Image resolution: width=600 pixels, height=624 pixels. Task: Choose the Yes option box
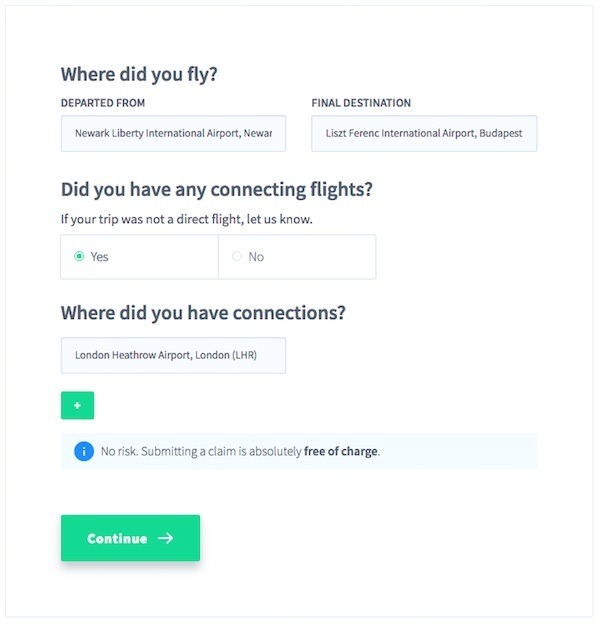pyautogui.click(x=139, y=257)
